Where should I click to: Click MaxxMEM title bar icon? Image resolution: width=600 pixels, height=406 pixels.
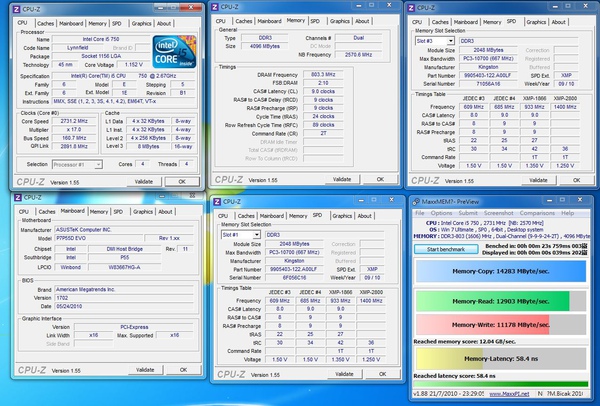coord(416,202)
